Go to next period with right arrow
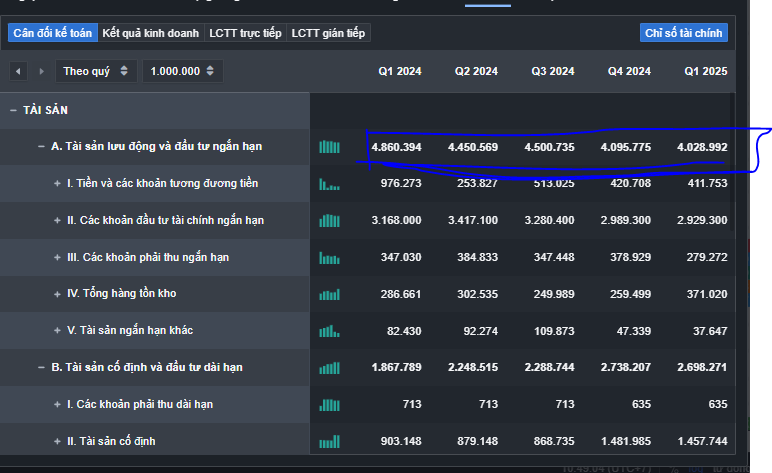The width and height of the screenshot is (772, 473). click(41, 71)
